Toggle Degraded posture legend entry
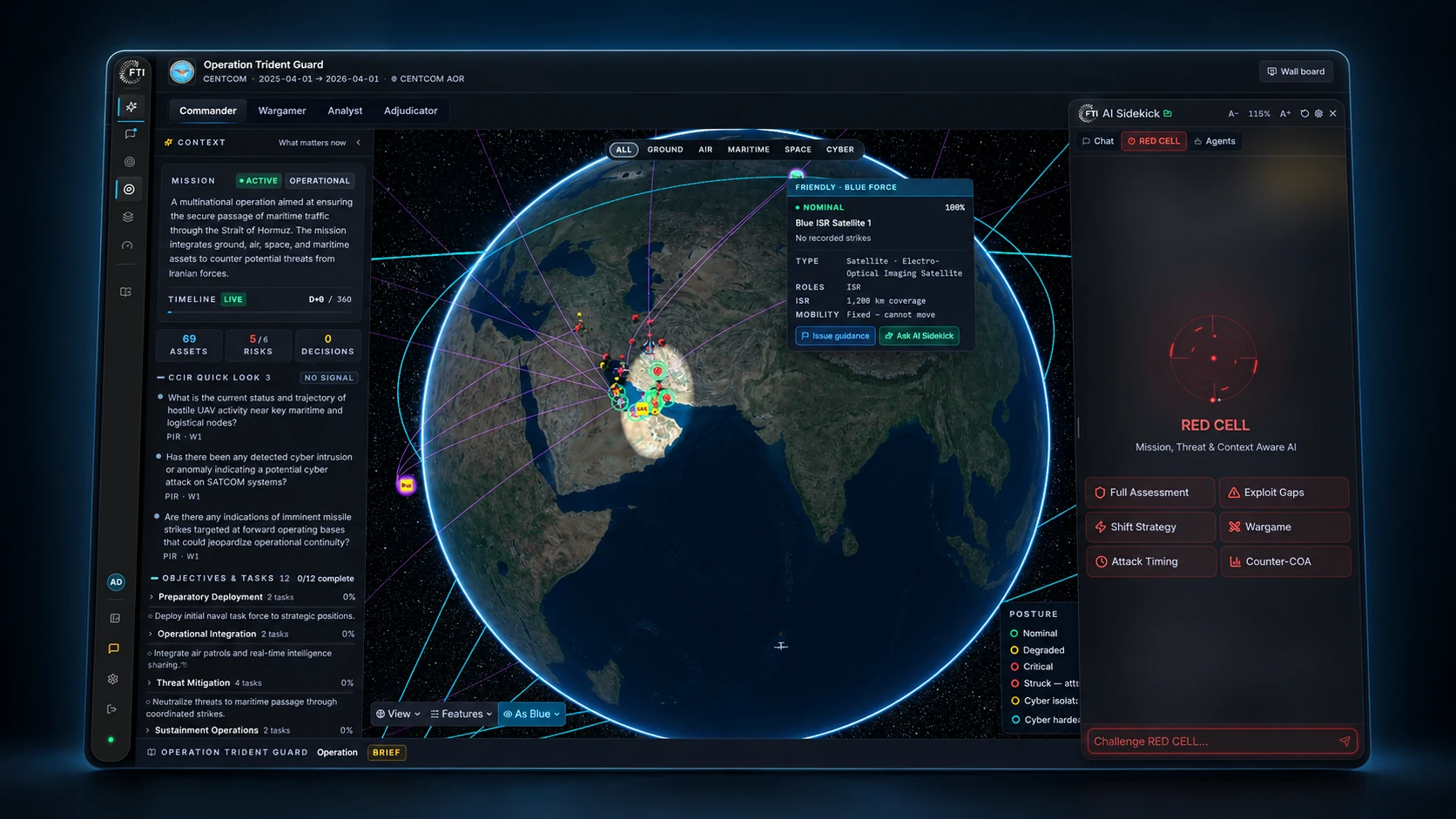This screenshot has width=1456, height=819. coord(1037,650)
